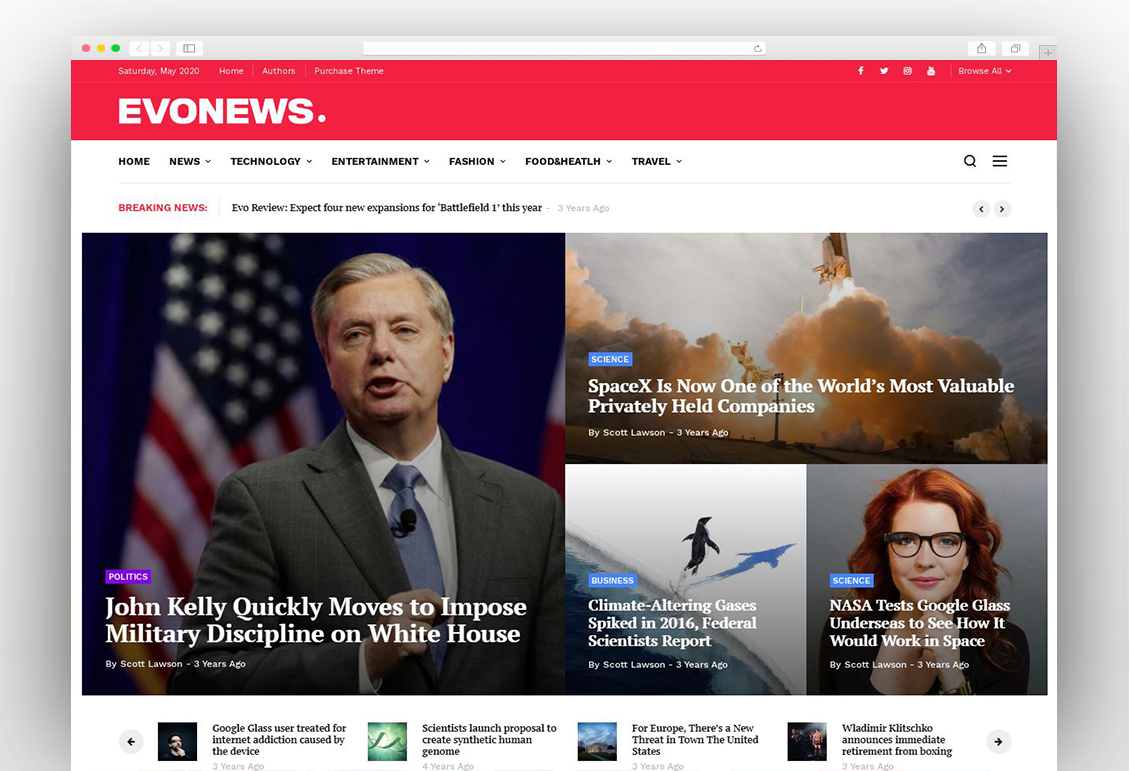The image size is (1130, 771).
Task: Slide the bottom post carousel left
Action: [x=131, y=741]
